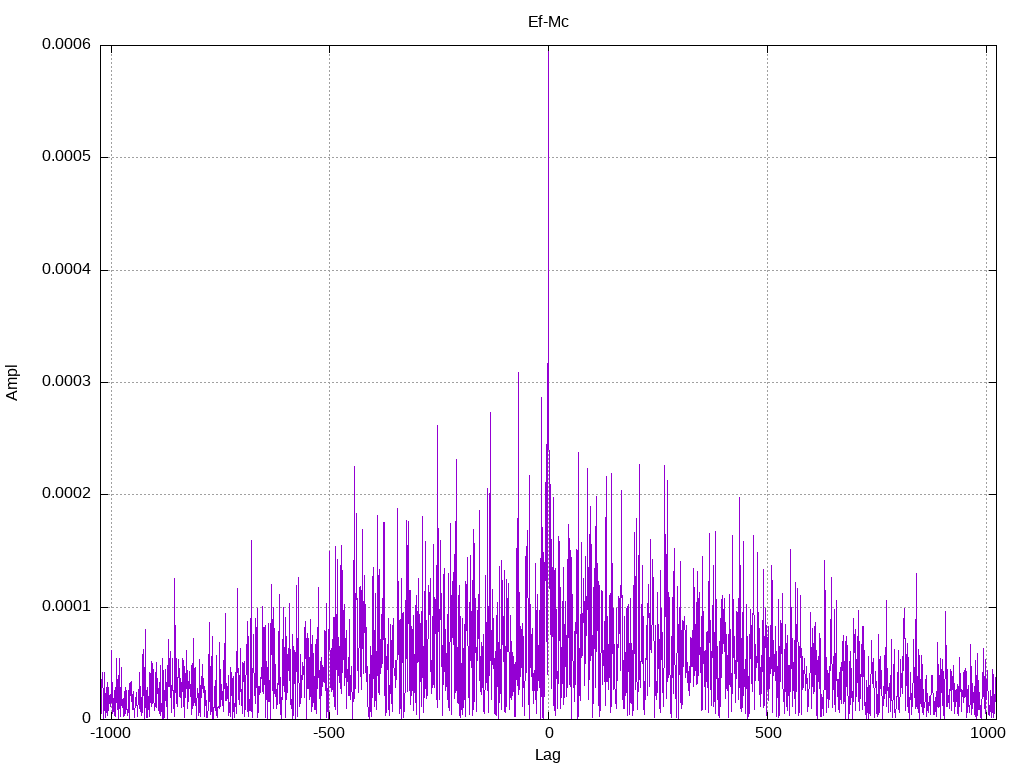
Task: Click the x-axis tick label 500
Action: pyautogui.click(x=768, y=733)
